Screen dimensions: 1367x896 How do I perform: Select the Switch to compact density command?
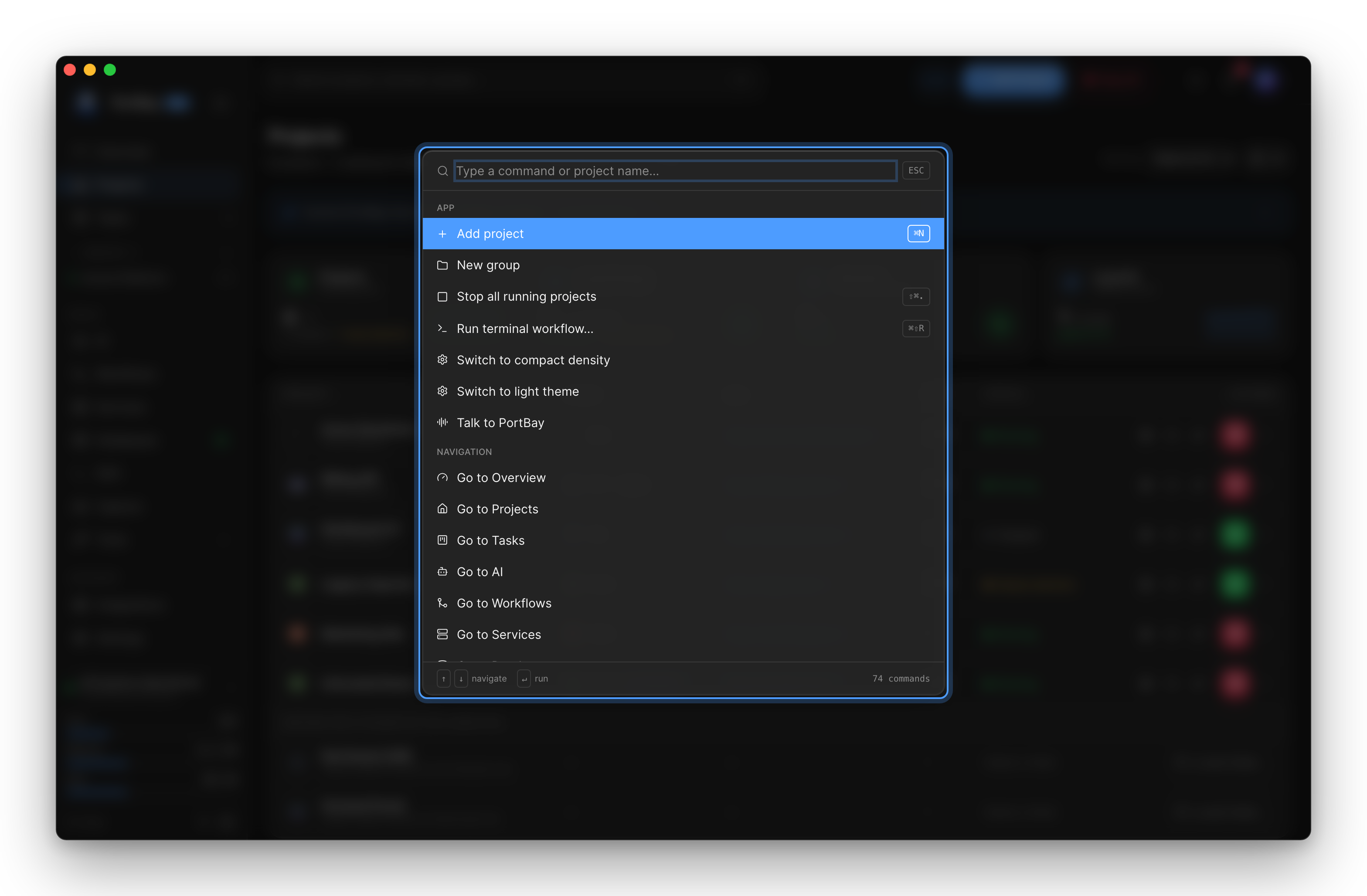[x=683, y=360]
